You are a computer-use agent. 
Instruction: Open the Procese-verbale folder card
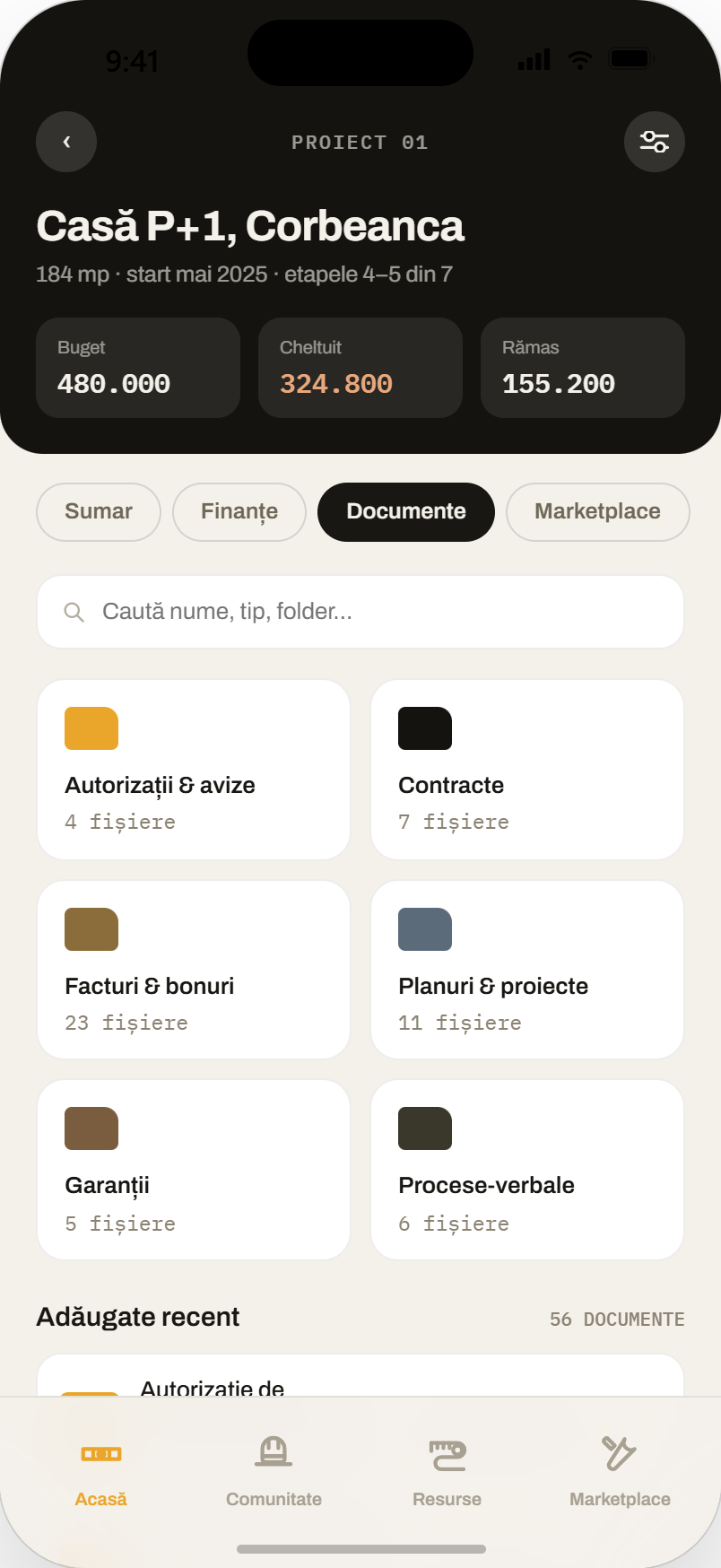click(527, 1170)
